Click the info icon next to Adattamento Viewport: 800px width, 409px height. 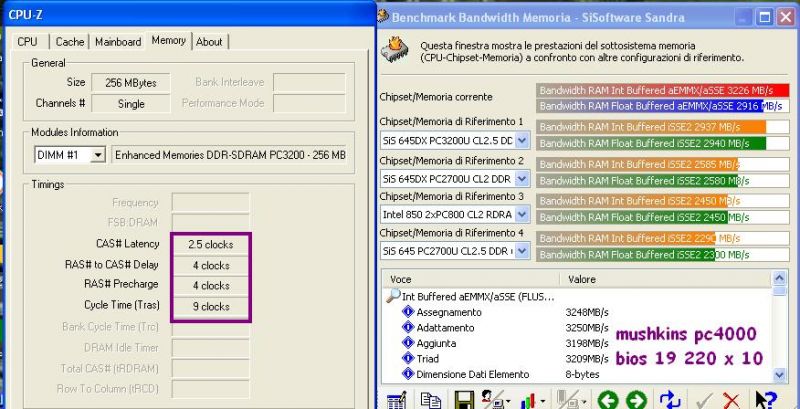(408, 327)
